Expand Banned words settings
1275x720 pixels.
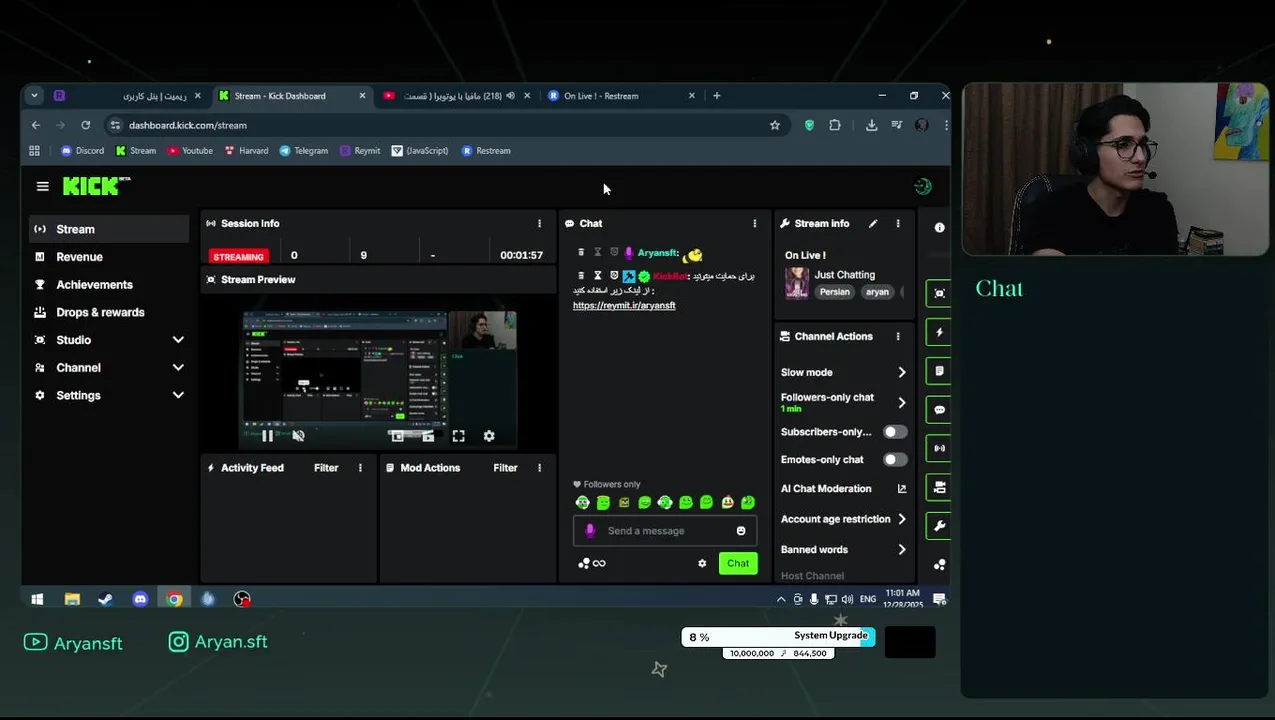pyautogui.click(x=902, y=550)
